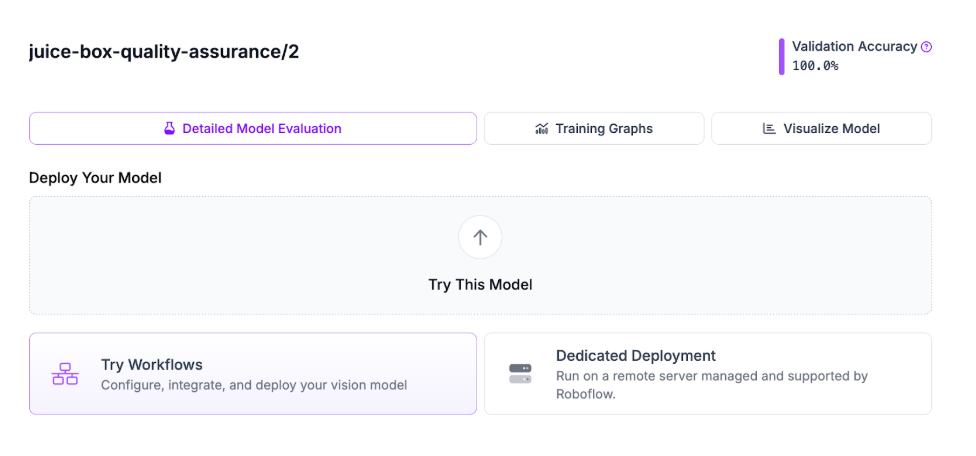Select the Try Workflows title
Screen dimensions: 976x456
click(152, 365)
